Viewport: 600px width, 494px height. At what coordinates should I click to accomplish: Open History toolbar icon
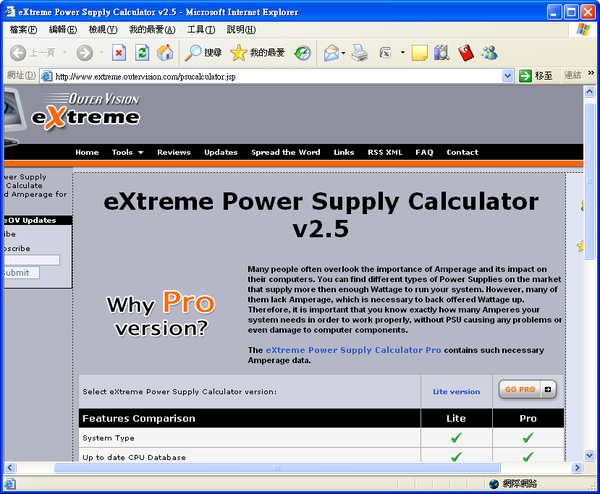[x=302, y=52]
